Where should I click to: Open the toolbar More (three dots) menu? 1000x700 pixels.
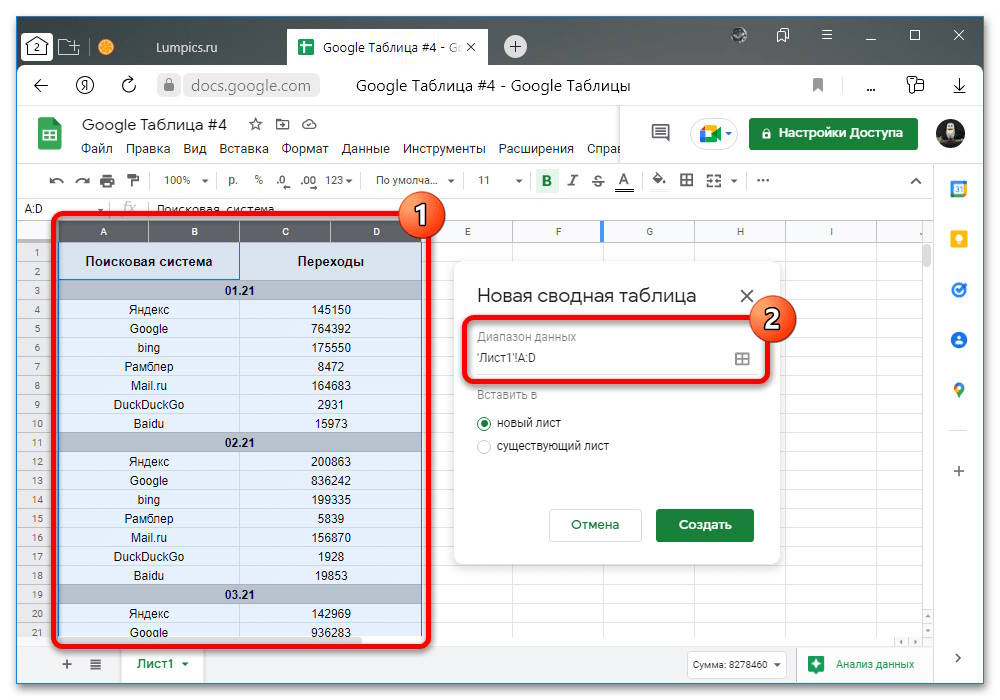pos(763,180)
